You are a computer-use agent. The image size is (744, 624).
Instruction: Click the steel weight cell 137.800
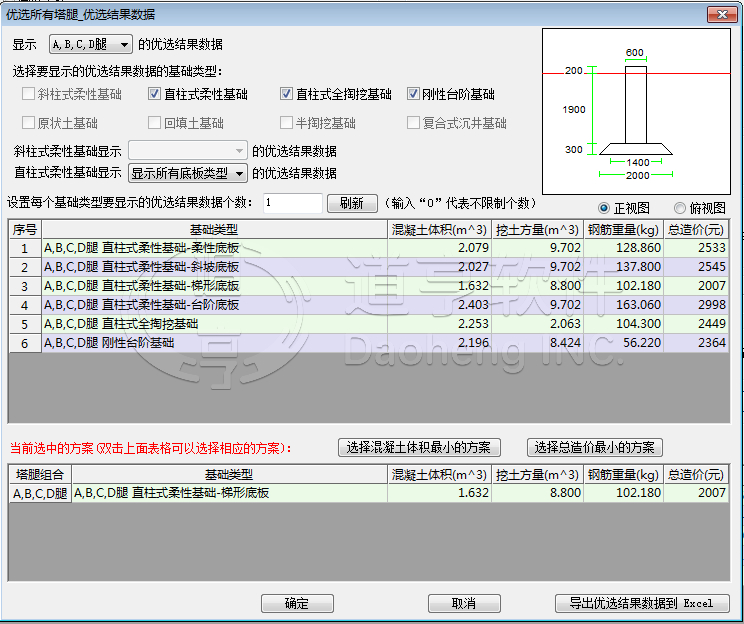(x=623, y=267)
